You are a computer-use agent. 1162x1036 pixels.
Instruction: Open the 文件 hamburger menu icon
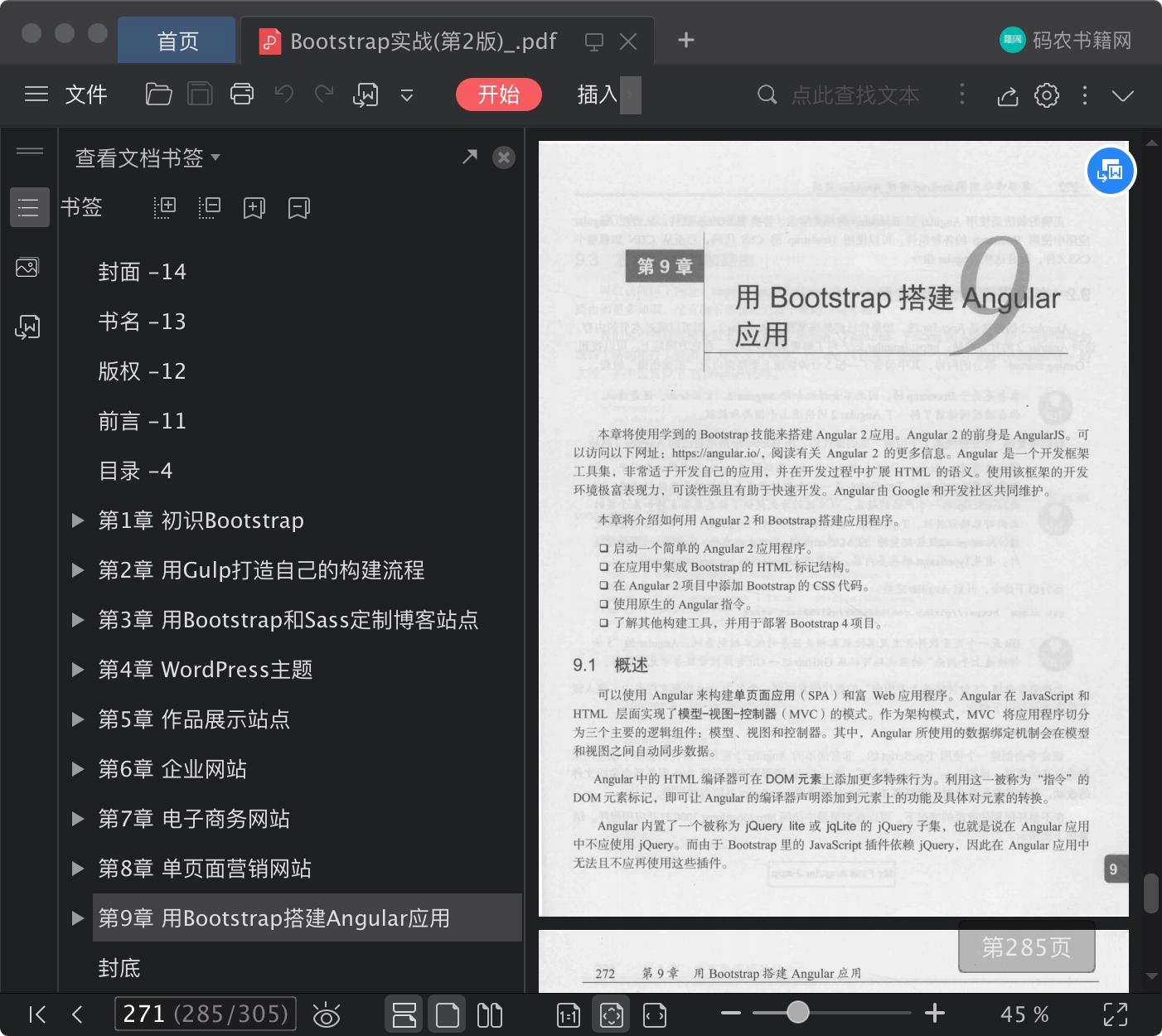pyautogui.click(x=36, y=94)
